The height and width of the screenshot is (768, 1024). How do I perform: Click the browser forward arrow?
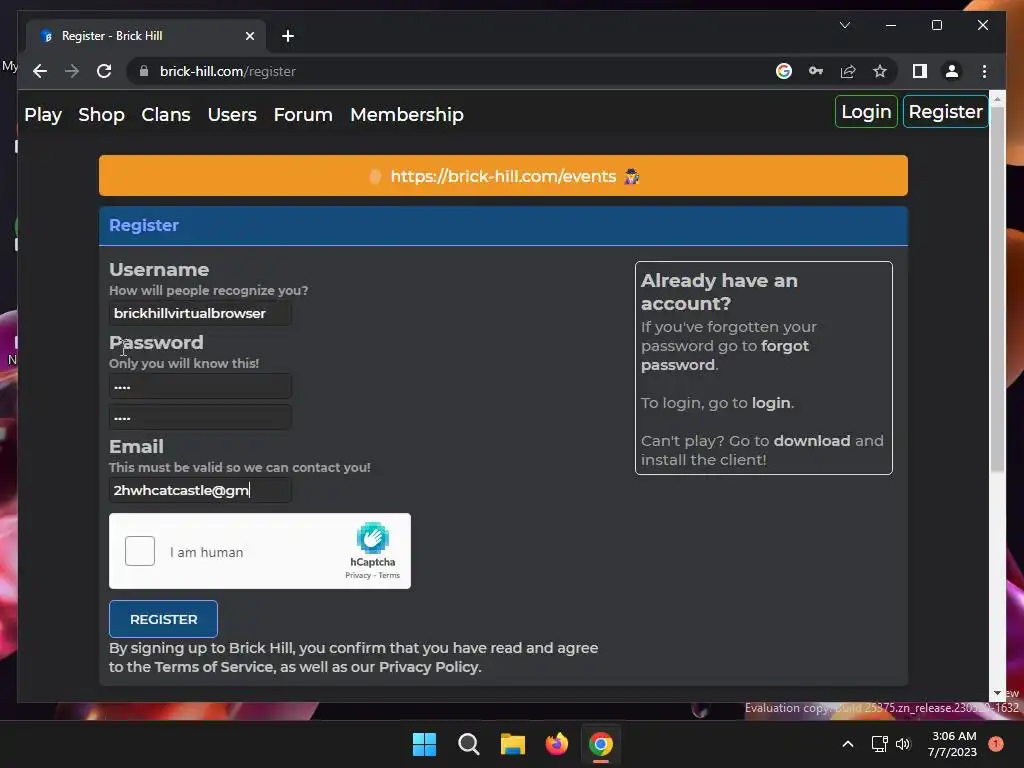pyautogui.click(x=72, y=71)
